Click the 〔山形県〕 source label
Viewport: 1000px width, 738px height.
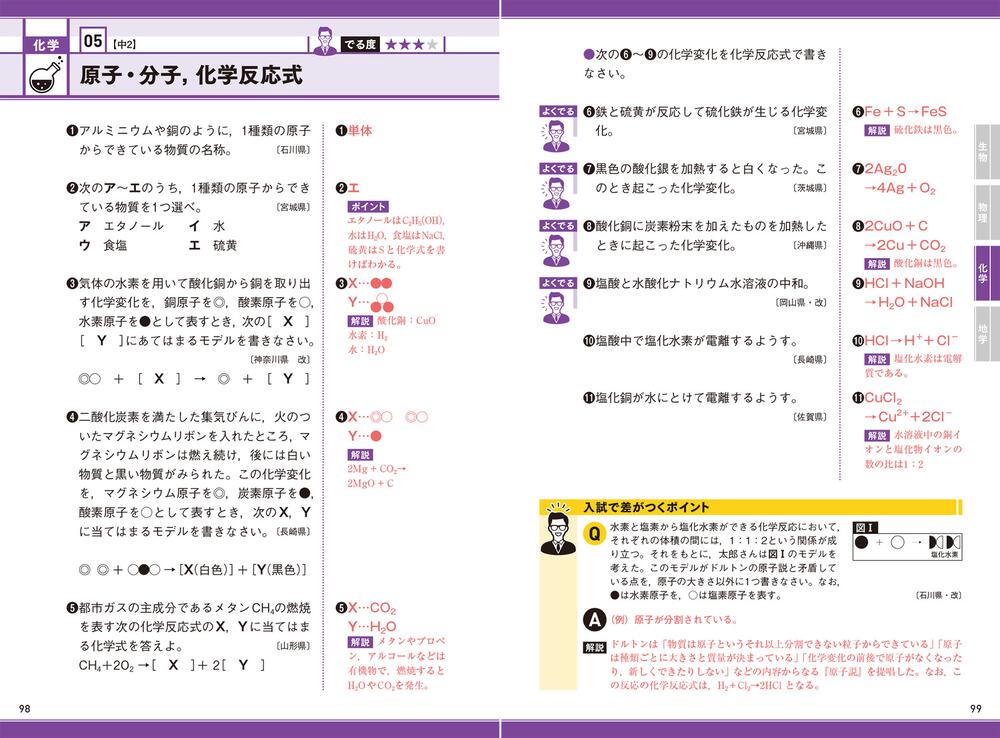pos(293,646)
